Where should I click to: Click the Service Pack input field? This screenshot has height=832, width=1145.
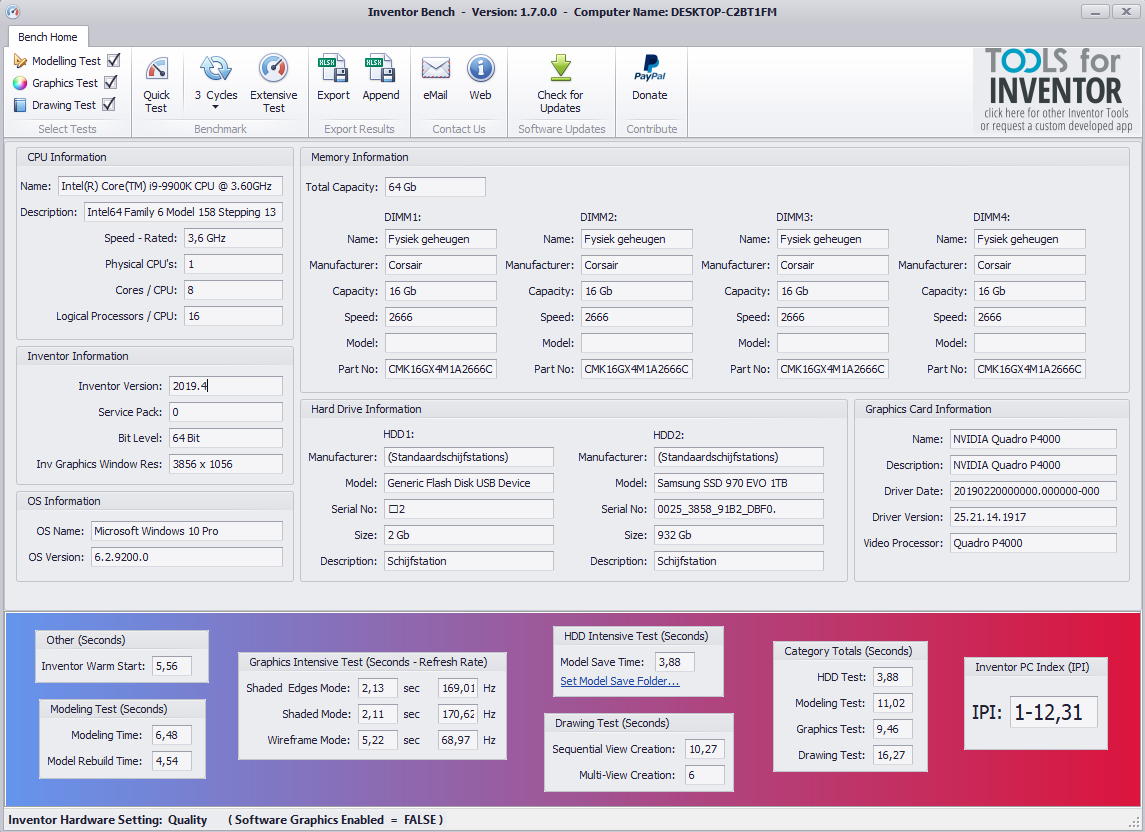click(x=226, y=412)
